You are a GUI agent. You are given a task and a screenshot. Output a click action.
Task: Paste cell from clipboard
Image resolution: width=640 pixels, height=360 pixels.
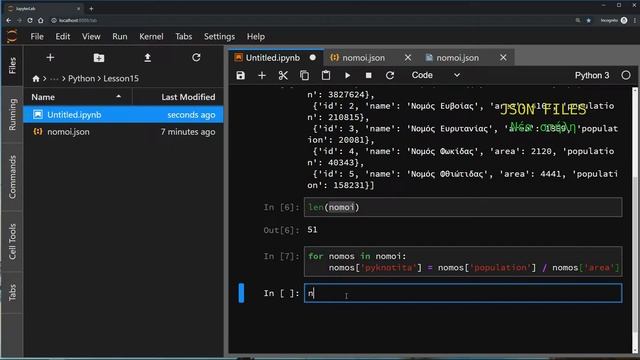pos(326,76)
